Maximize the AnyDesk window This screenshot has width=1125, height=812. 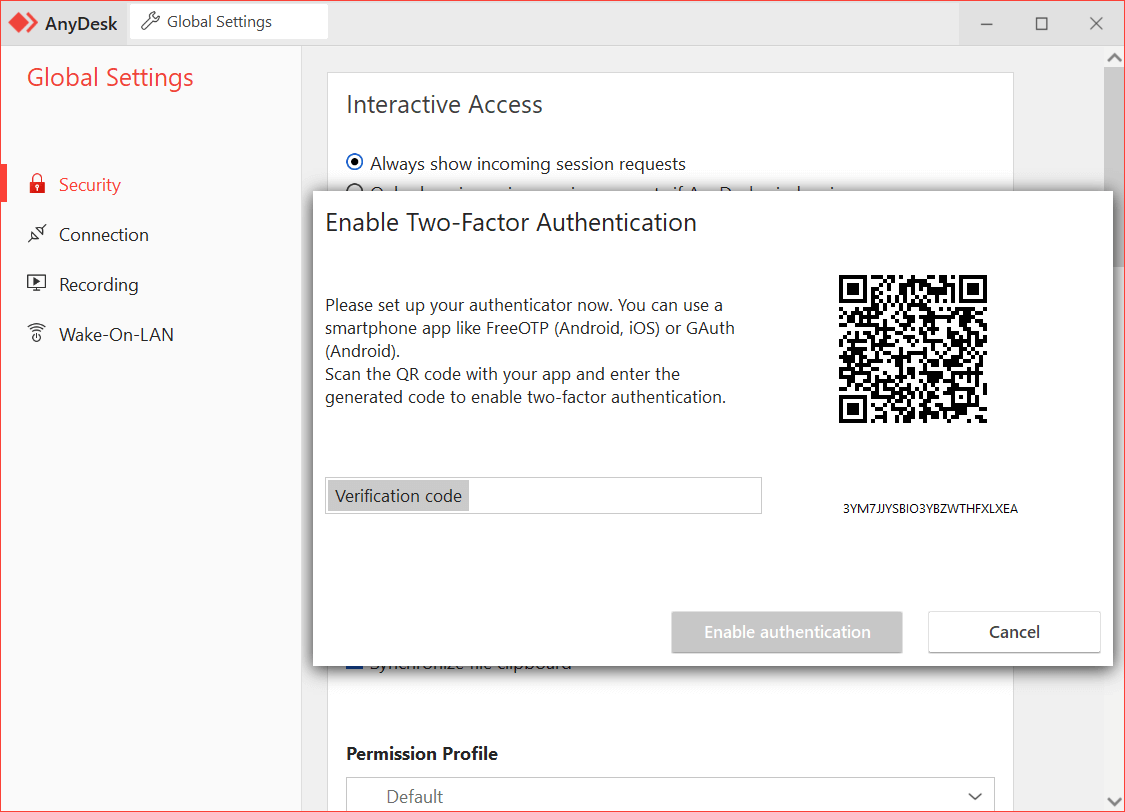pyautogui.click(x=1041, y=23)
